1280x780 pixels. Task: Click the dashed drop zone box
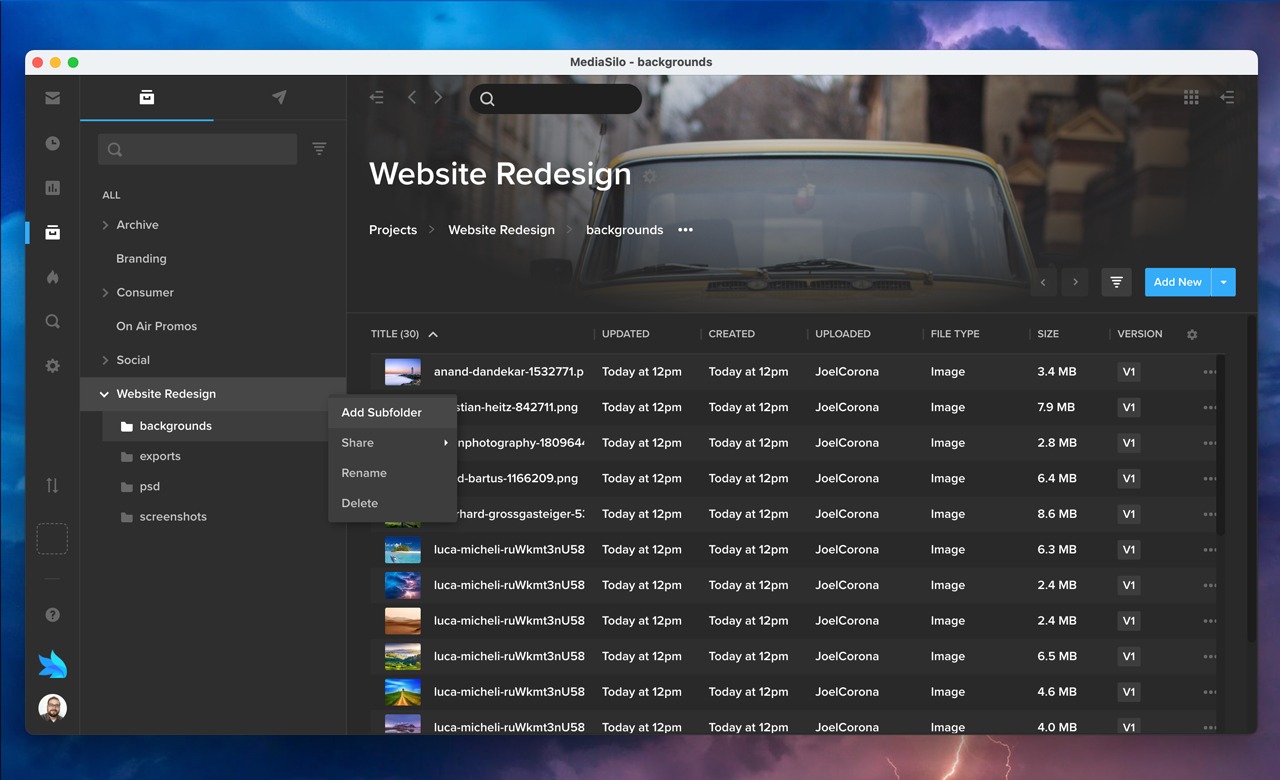tap(52, 539)
